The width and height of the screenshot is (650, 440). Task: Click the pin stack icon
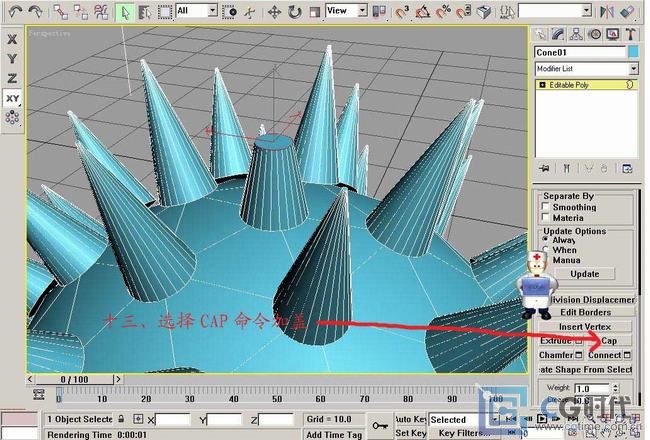(544, 168)
